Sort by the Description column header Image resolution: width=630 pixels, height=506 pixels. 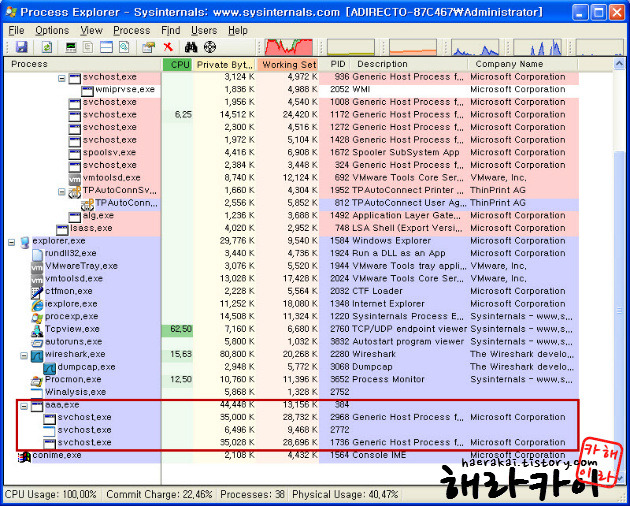click(409, 64)
